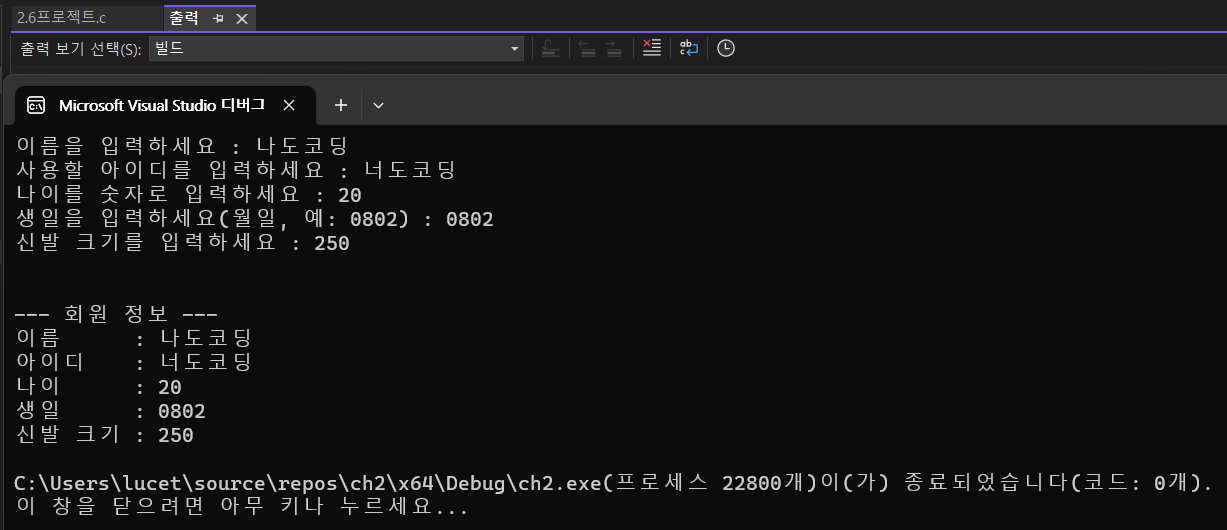Click the find message in code icon
Screen dimensions: 1227x530
(x=550, y=48)
